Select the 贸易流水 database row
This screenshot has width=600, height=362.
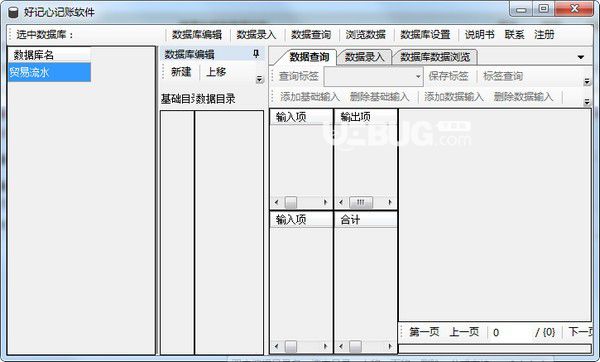point(49,72)
